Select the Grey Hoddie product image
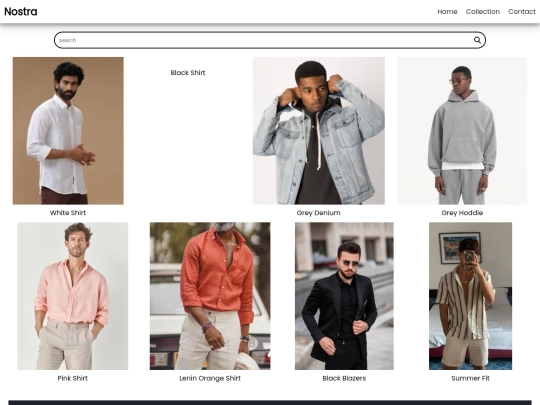This screenshot has height=405, width=540. 462,131
